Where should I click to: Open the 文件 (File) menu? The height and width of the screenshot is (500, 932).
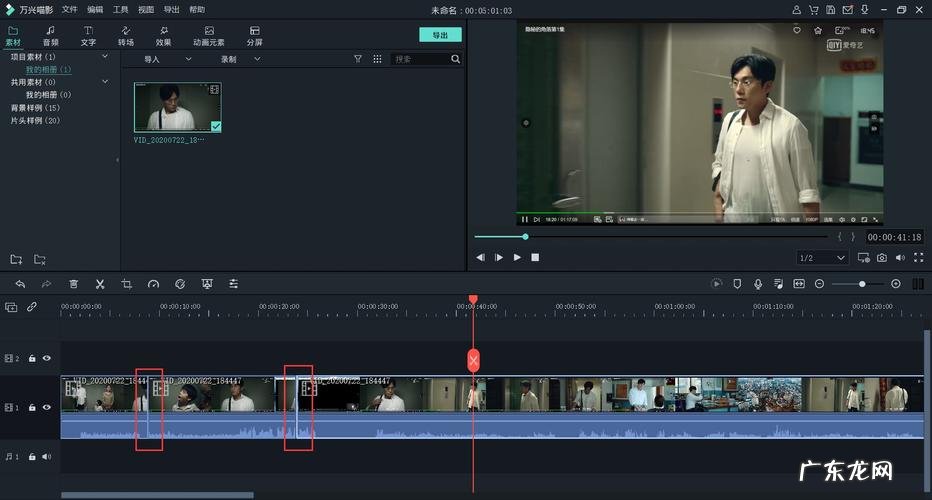69,9
